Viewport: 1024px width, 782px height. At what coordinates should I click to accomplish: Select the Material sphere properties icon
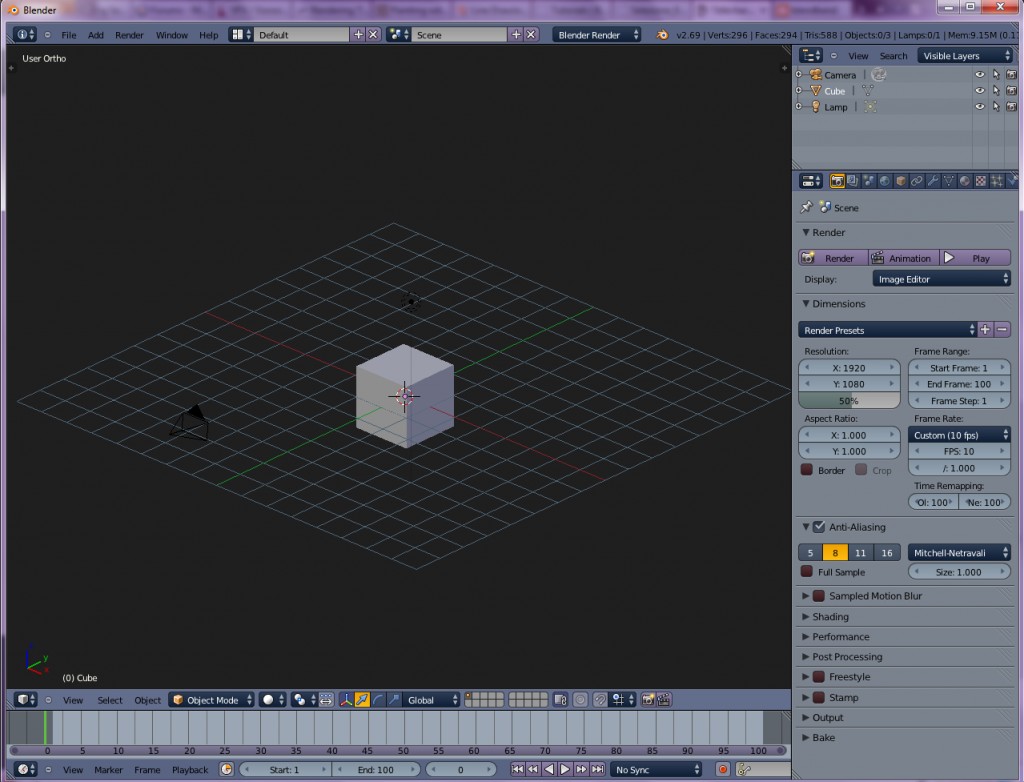point(963,180)
